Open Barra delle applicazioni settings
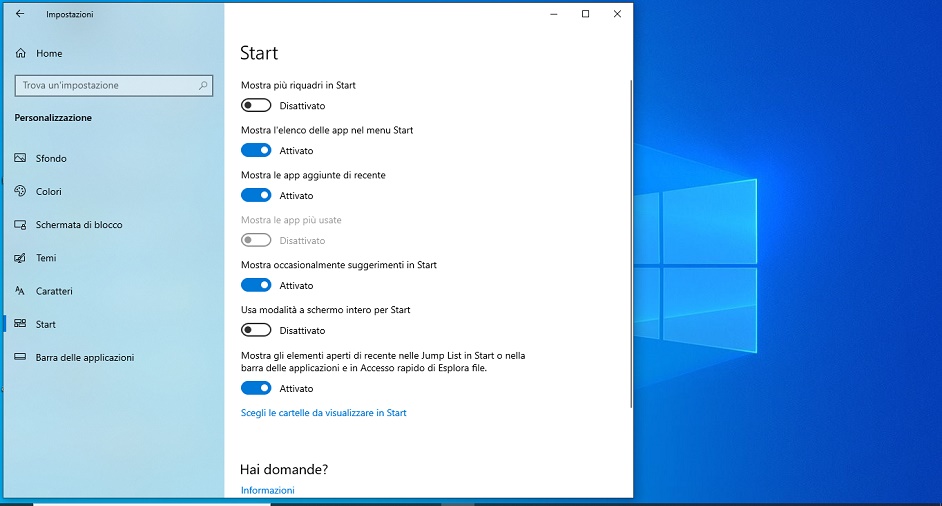The width and height of the screenshot is (942, 506). (x=85, y=358)
